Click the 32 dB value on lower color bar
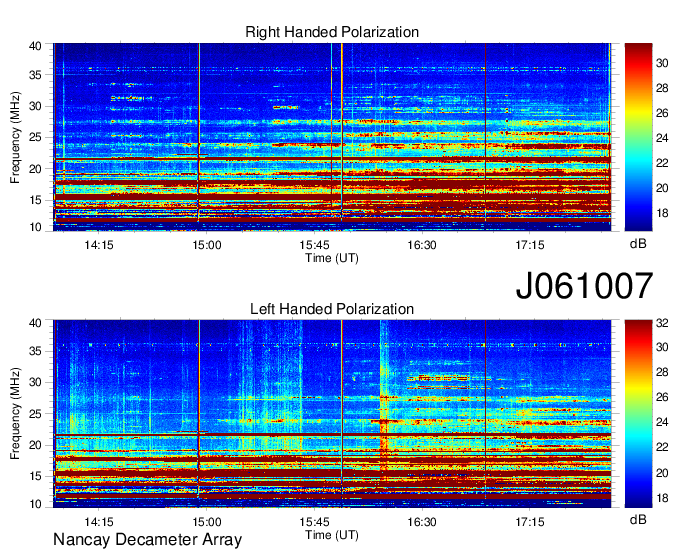 (662, 323)
